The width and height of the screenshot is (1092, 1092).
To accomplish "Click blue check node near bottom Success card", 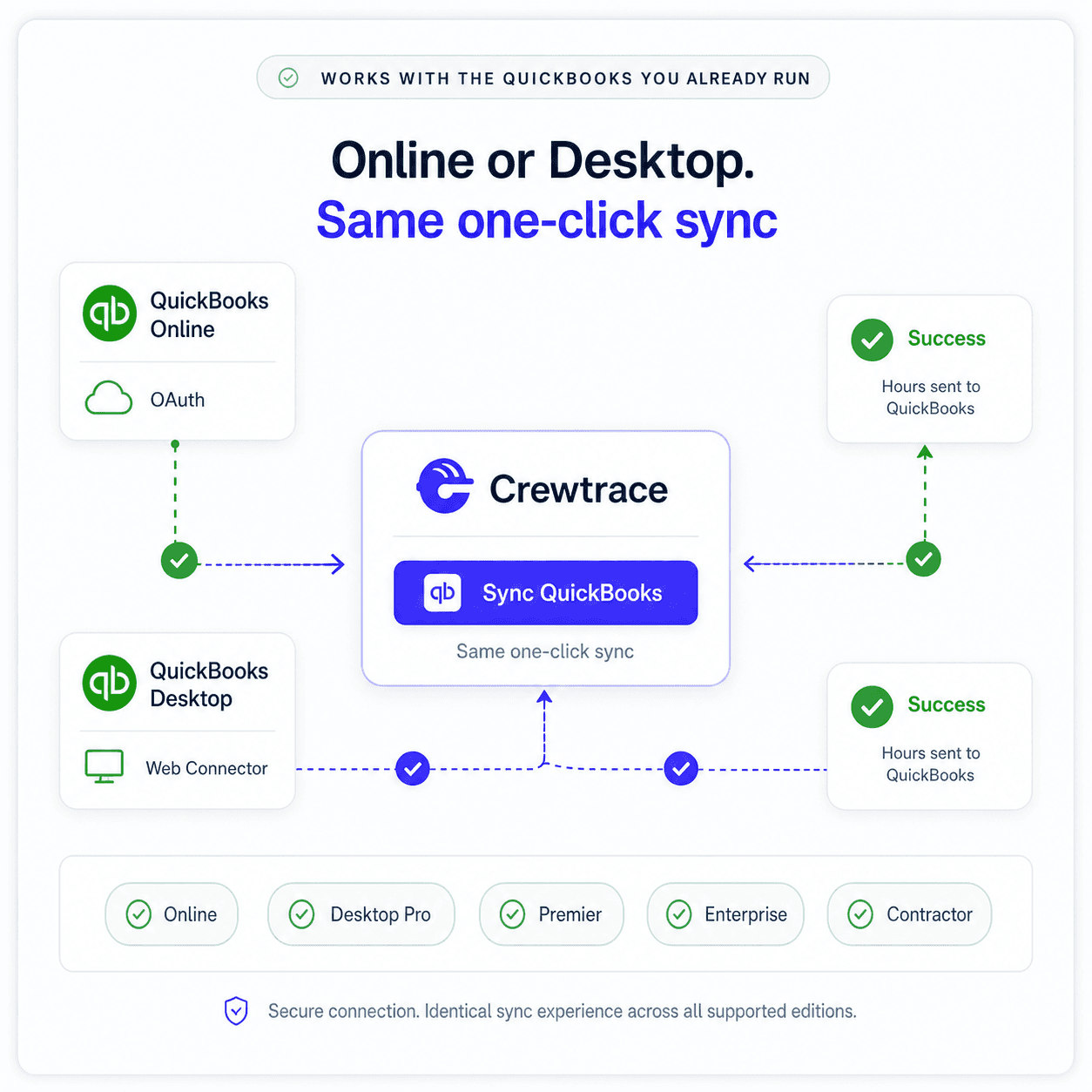I will (x=681, y=769).
